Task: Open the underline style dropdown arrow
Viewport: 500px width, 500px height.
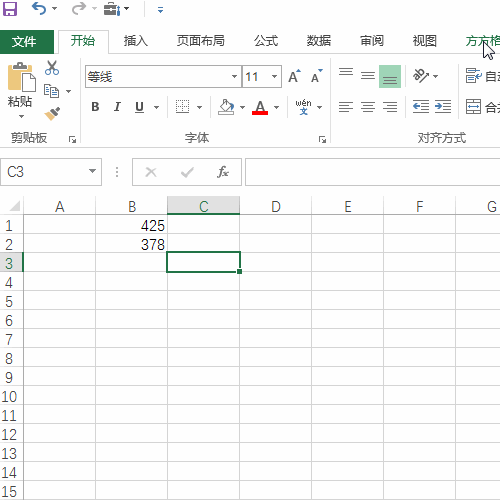Action: tap(156, 107)
